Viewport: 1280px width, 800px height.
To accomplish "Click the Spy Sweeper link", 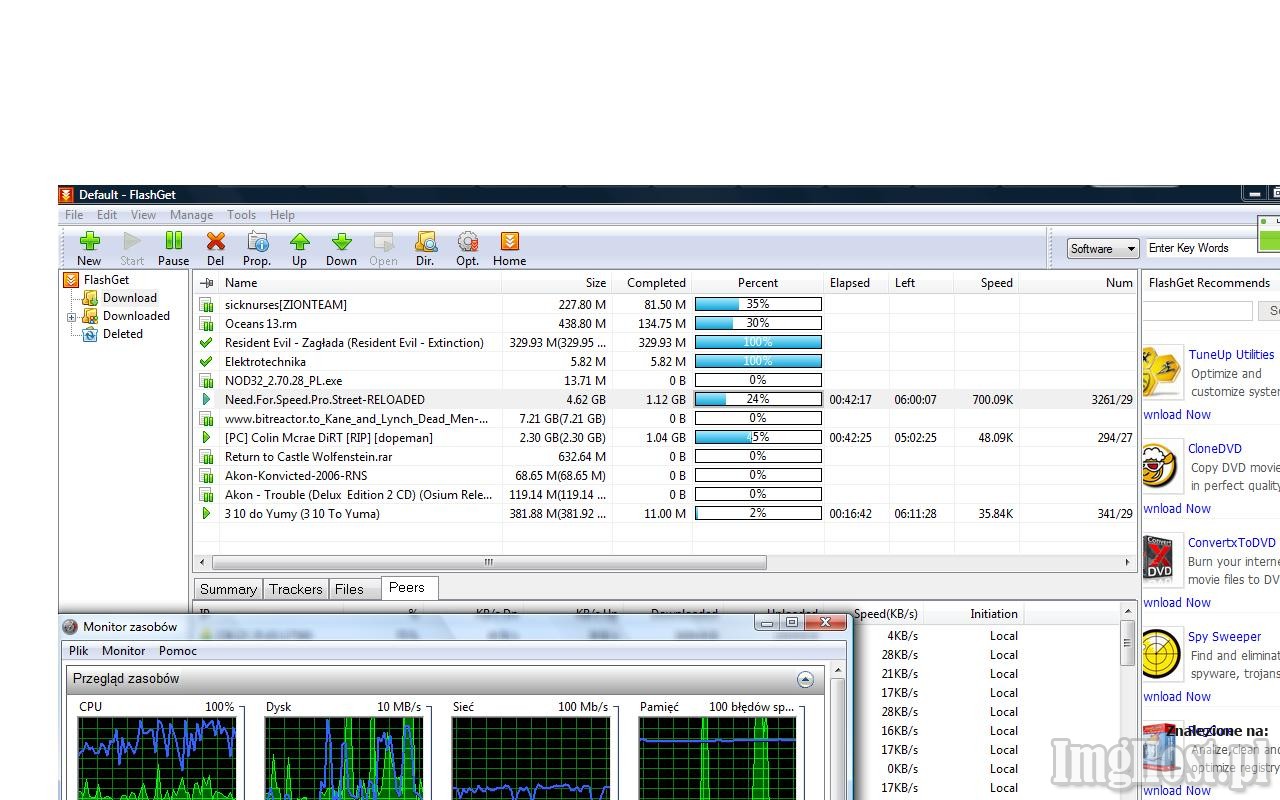I will [x=1224, y=637].
